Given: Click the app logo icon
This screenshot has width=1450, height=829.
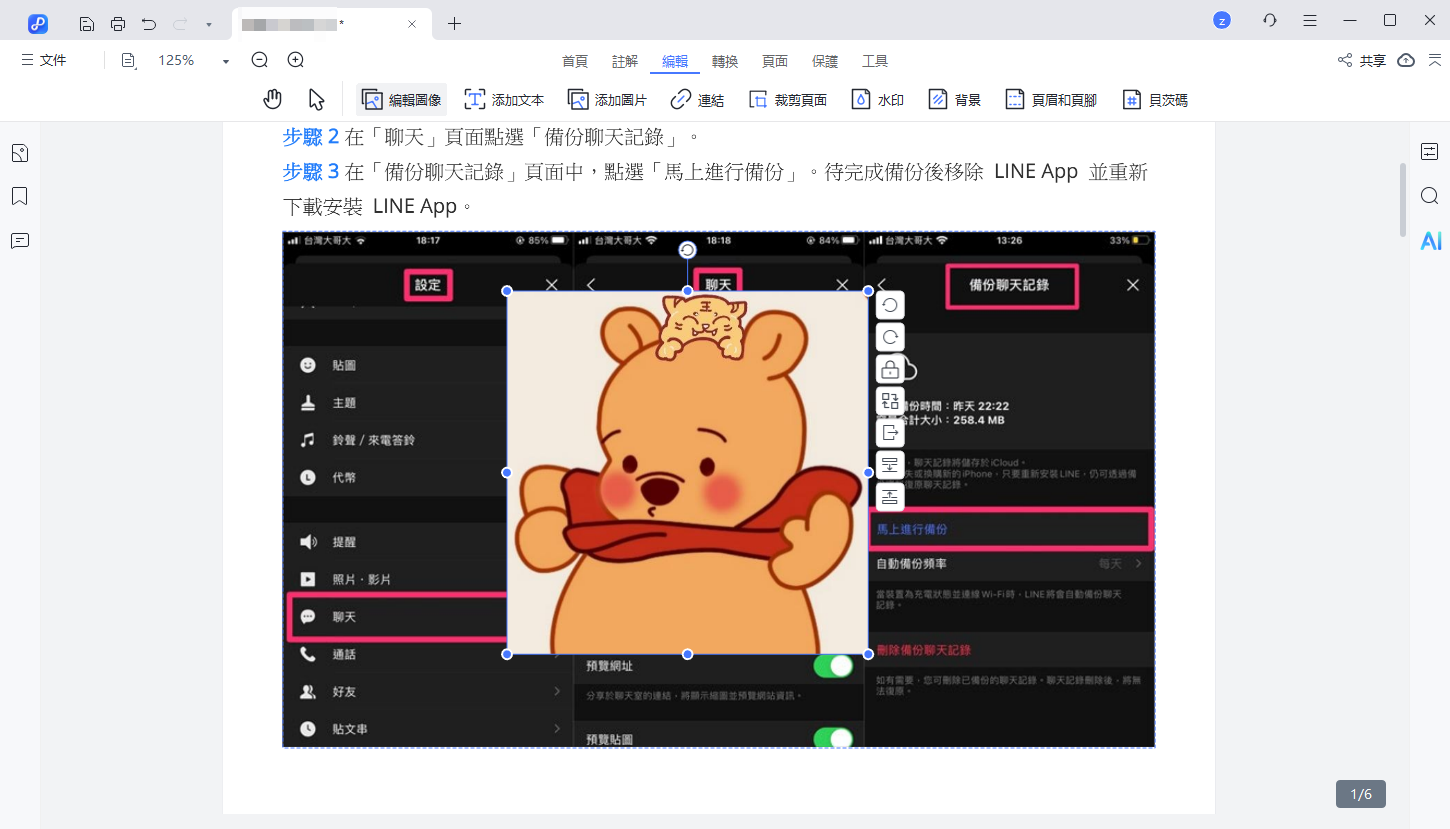Looking at the screenshot, I should 38,23.
